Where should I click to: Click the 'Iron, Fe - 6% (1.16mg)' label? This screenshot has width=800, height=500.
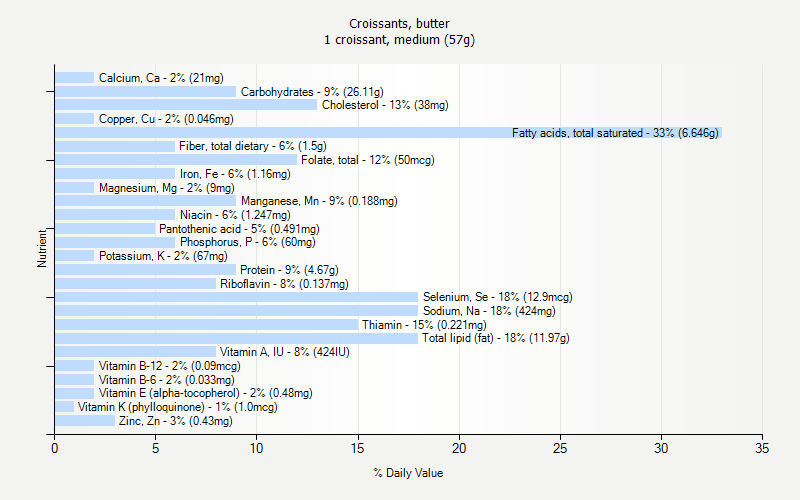235,174
